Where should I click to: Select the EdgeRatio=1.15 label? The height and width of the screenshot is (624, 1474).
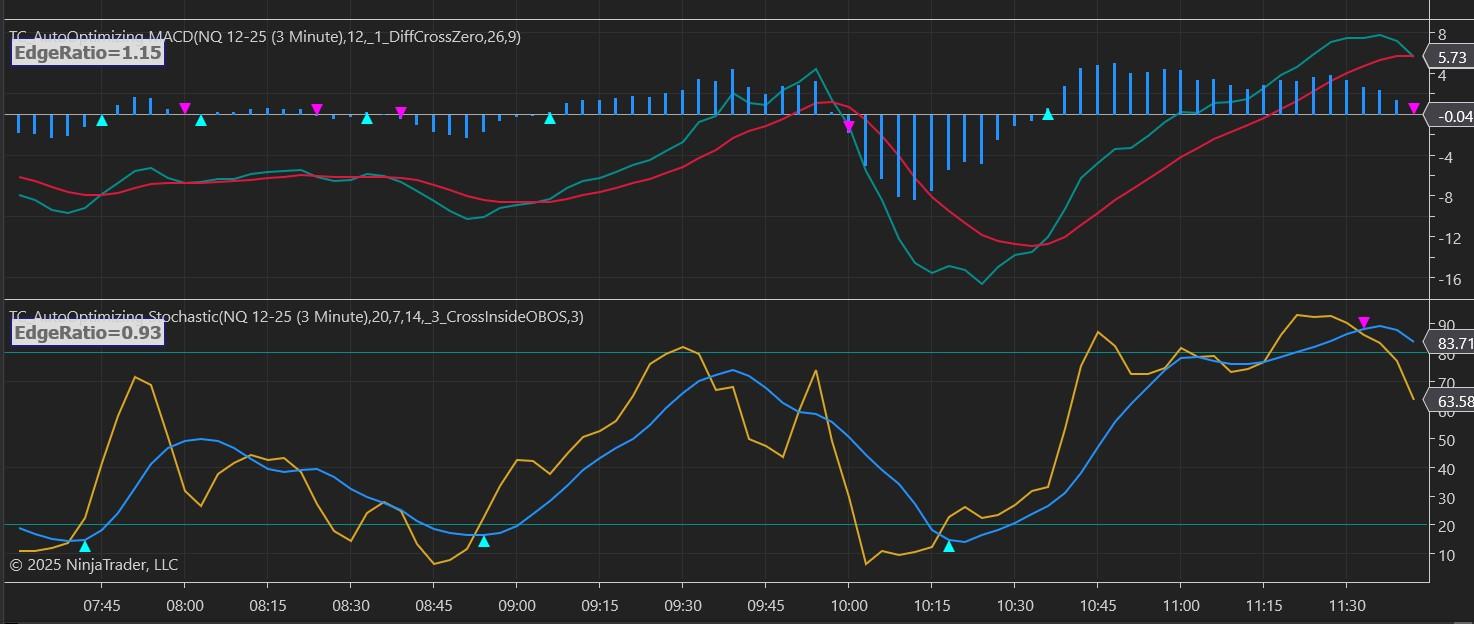click(88, 53)
